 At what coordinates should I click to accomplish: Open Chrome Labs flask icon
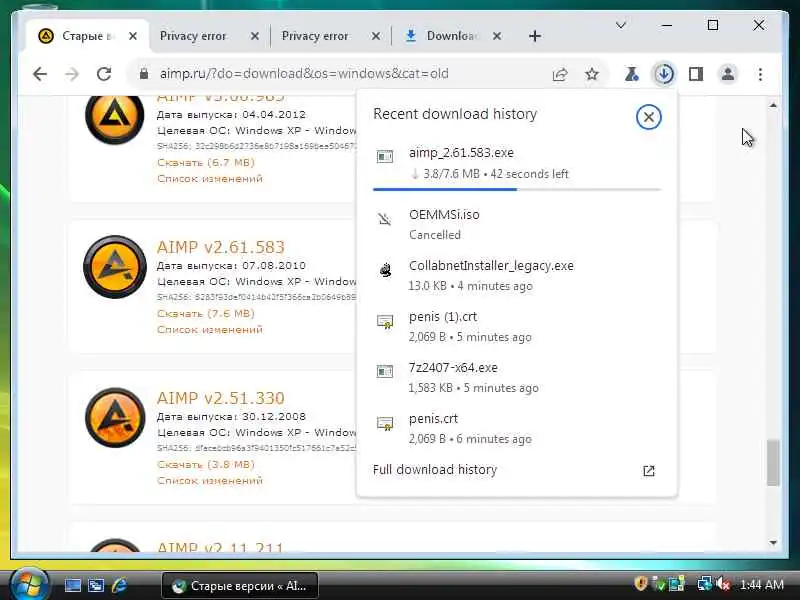[632, 74]
